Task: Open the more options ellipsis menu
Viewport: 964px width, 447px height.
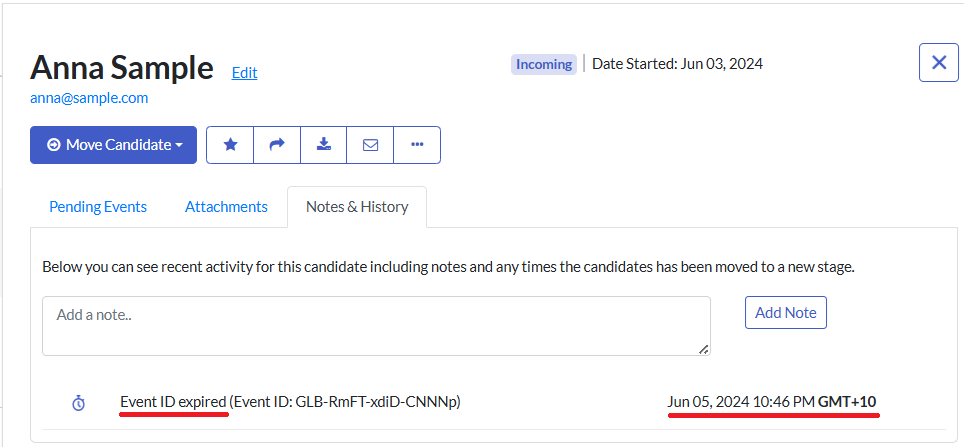Action: [417, 145]
